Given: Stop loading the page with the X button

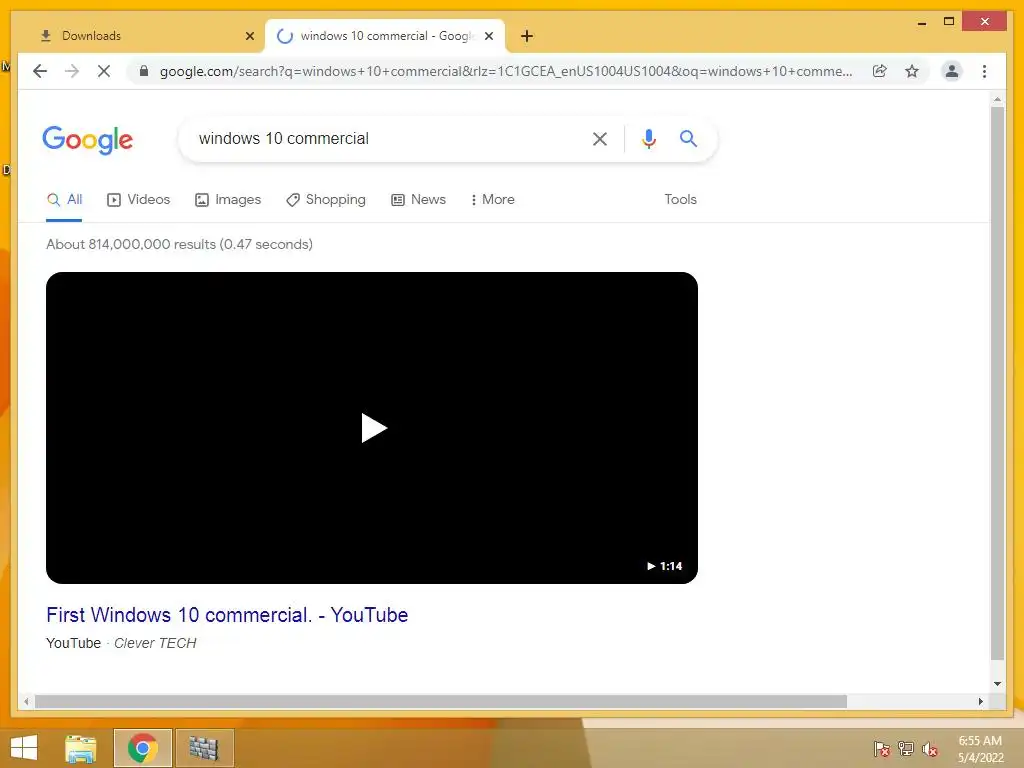Looking at the screenshot, I should point(104,71).
